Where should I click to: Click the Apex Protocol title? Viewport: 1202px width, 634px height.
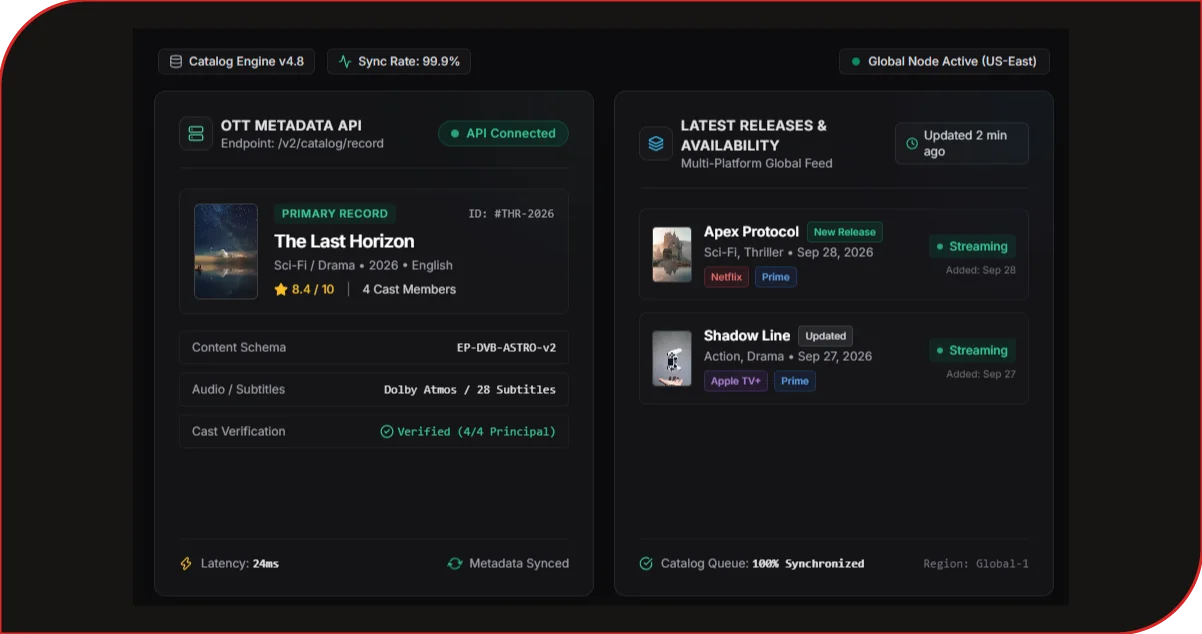[x=751, y=232]
